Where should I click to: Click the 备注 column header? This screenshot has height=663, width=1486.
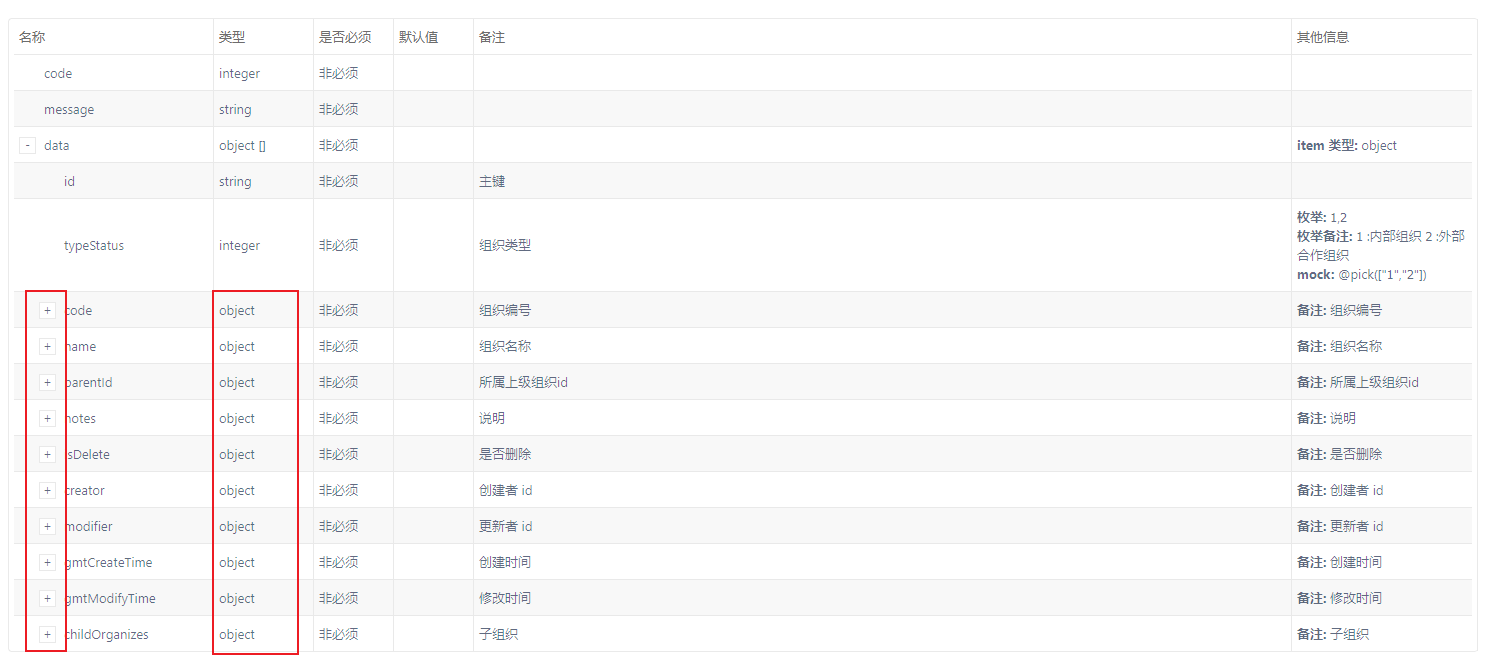pos(492,36)
